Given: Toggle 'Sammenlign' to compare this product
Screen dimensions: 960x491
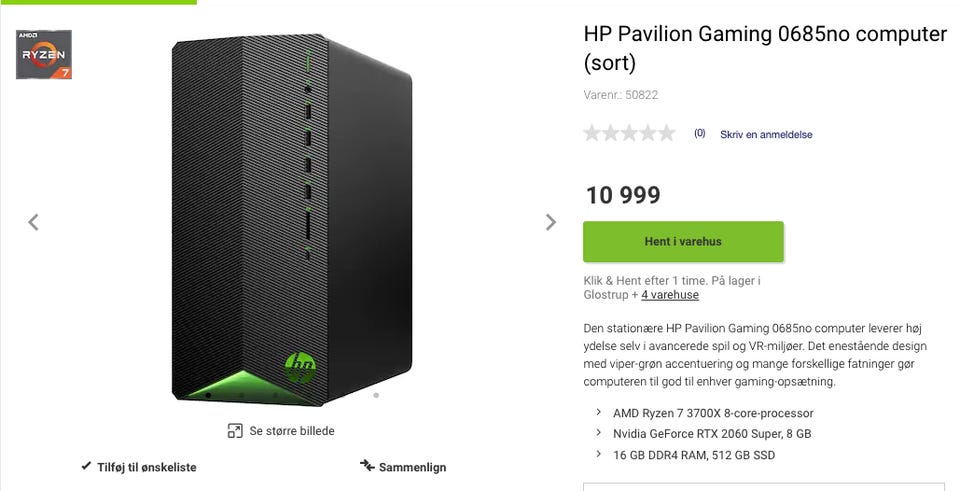Looking at the screenshot, I should (x=412, y=467).
